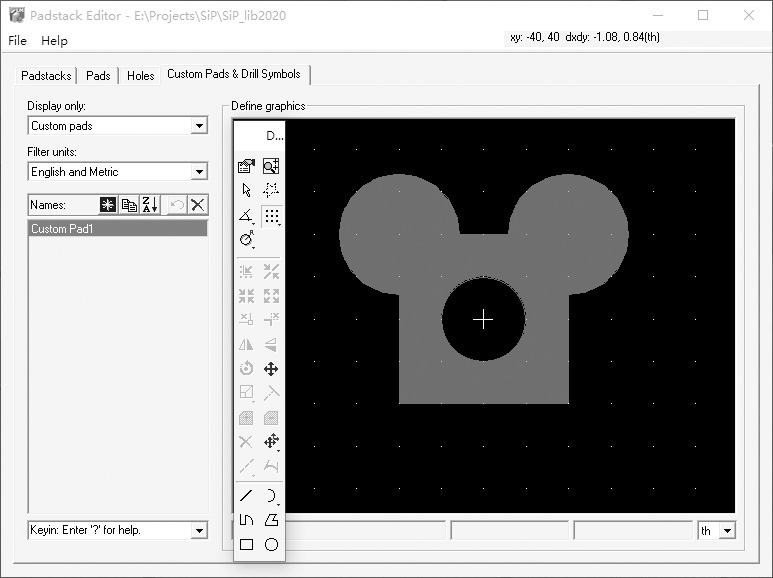This screenshot has height=578, width=773.
Task: Toggle the snap-to-grid dots tool
Action: pyautogui.click(x=272, y=216)
